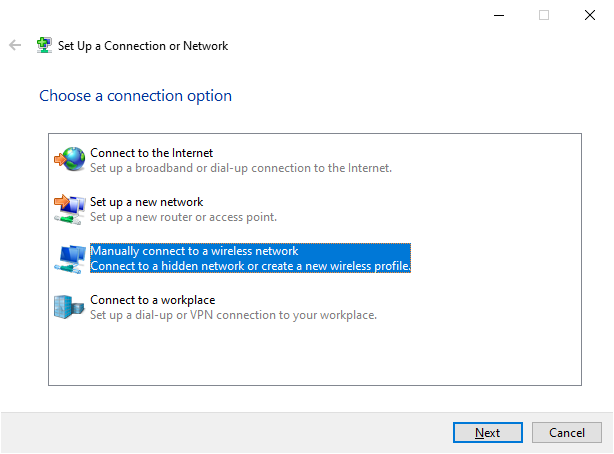Image resolution: width=614 pixels, height=454 pixels.
Task: Click the router icon for Set up a new network
Action: [x=70, y=208]
